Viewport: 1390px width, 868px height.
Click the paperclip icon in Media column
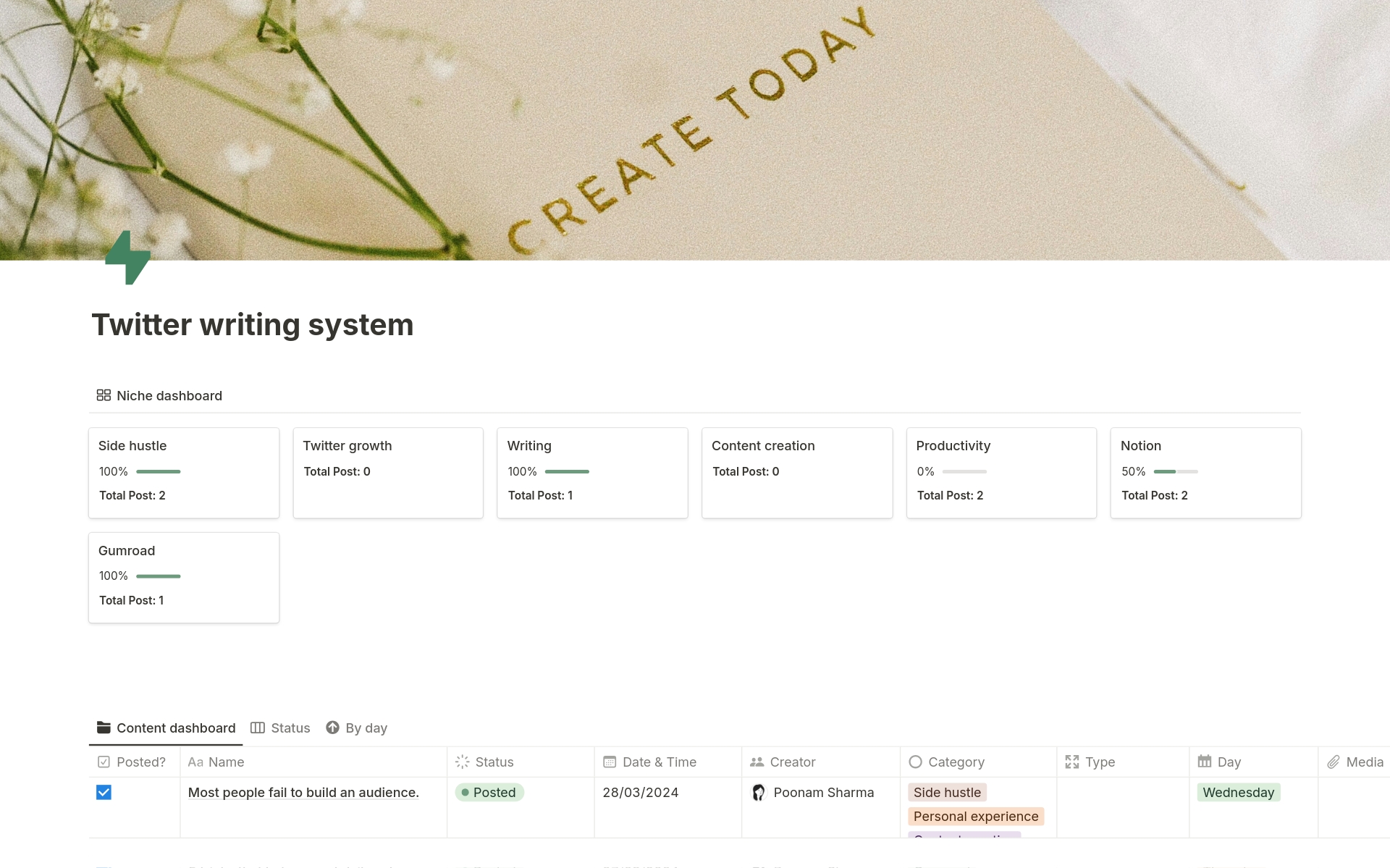pos(1334,762)
